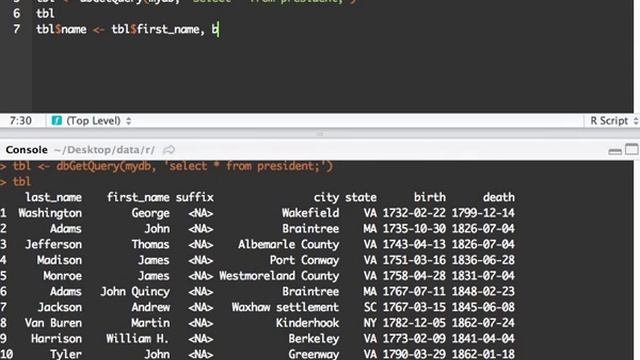Click line number 6 in gutter

click(16, 13)
